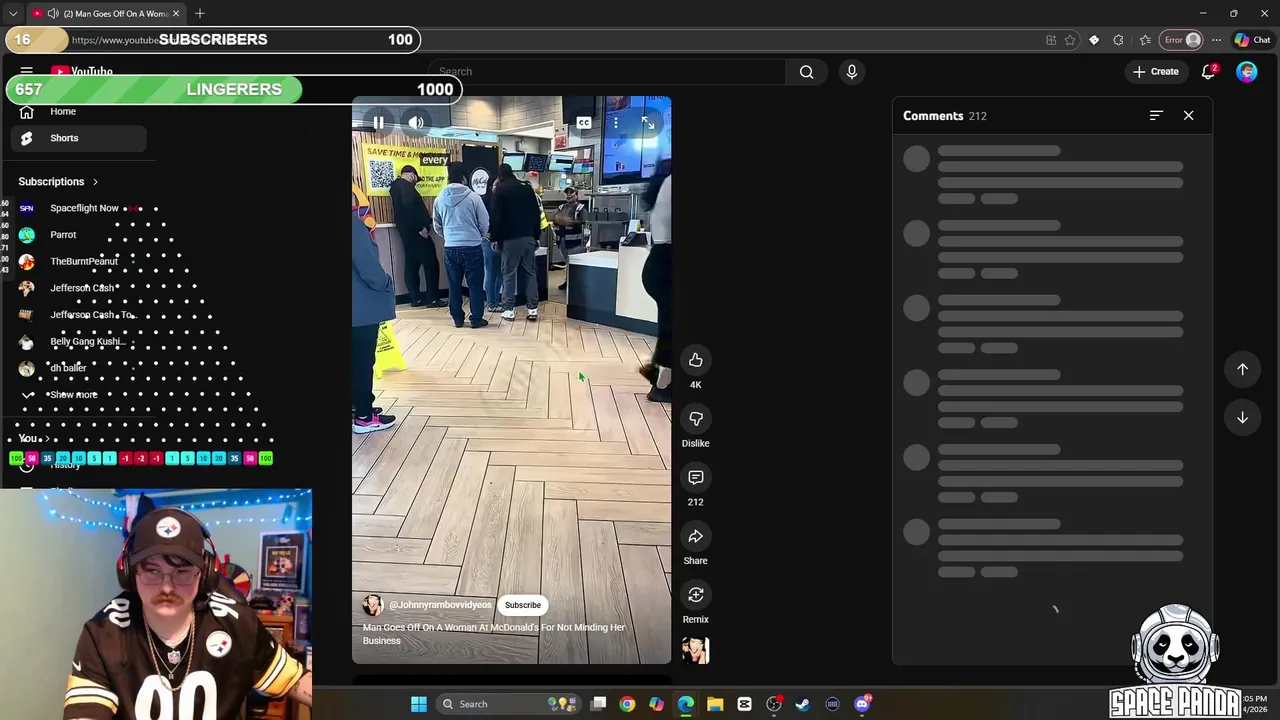Open the Windows Start menu
1280x720 pixels.
pyautogui.click(x=419, y=704)
